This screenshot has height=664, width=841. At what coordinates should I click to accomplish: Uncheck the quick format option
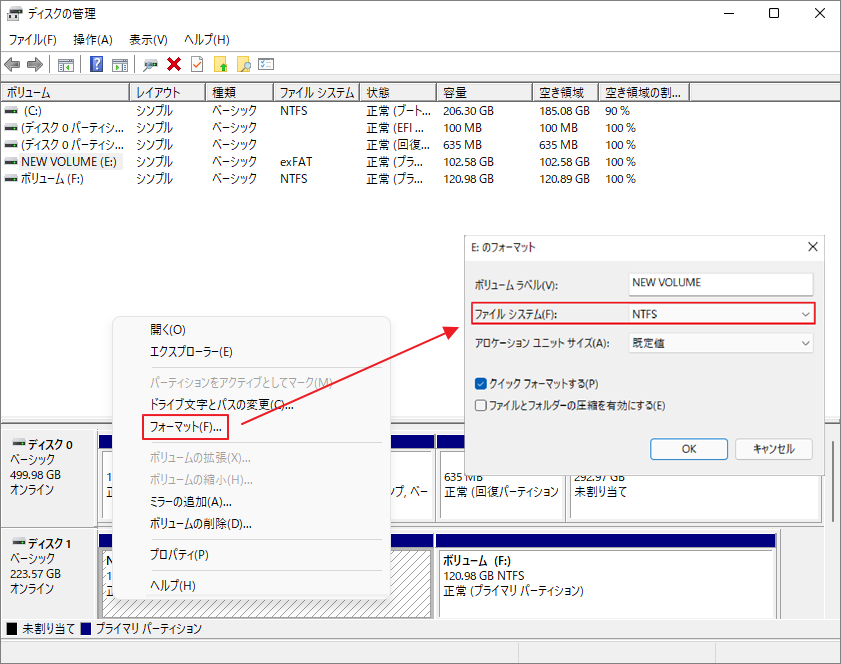point(479,384)
